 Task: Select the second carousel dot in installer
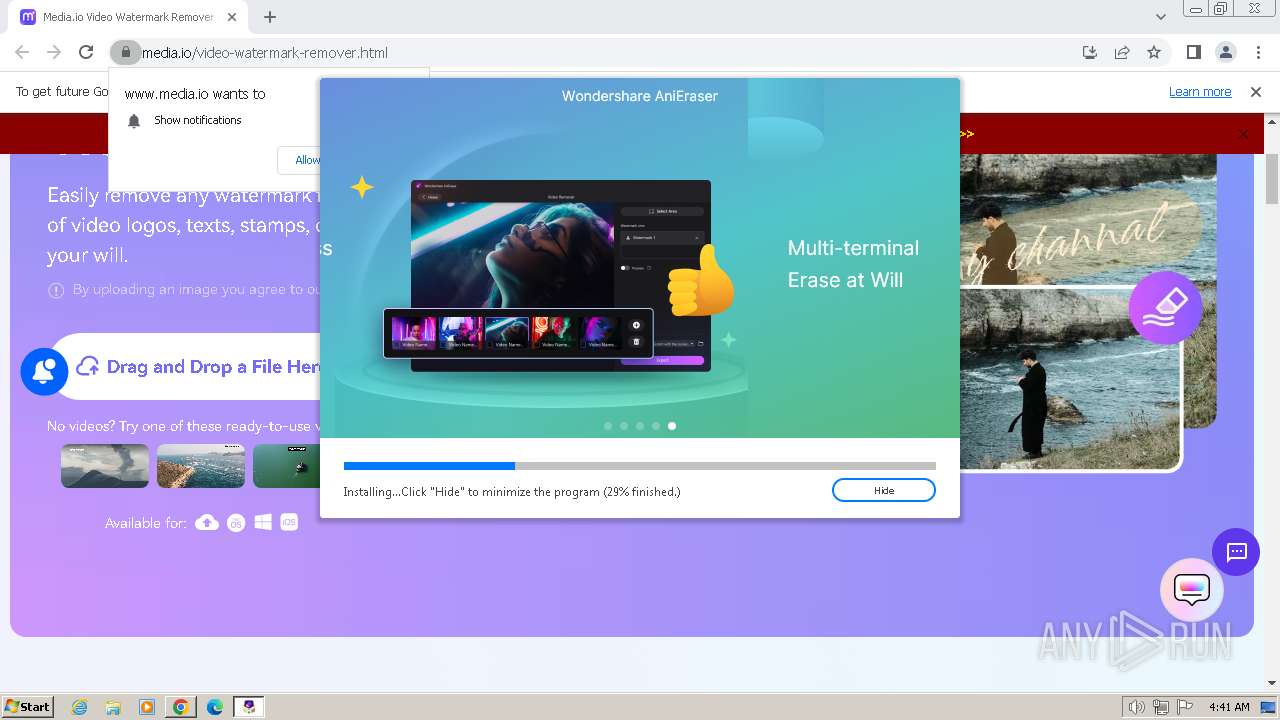pos(624,426)
